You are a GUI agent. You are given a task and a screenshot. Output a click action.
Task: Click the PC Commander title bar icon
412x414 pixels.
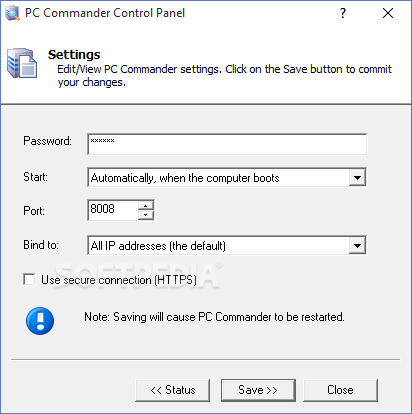click(12, 13)
